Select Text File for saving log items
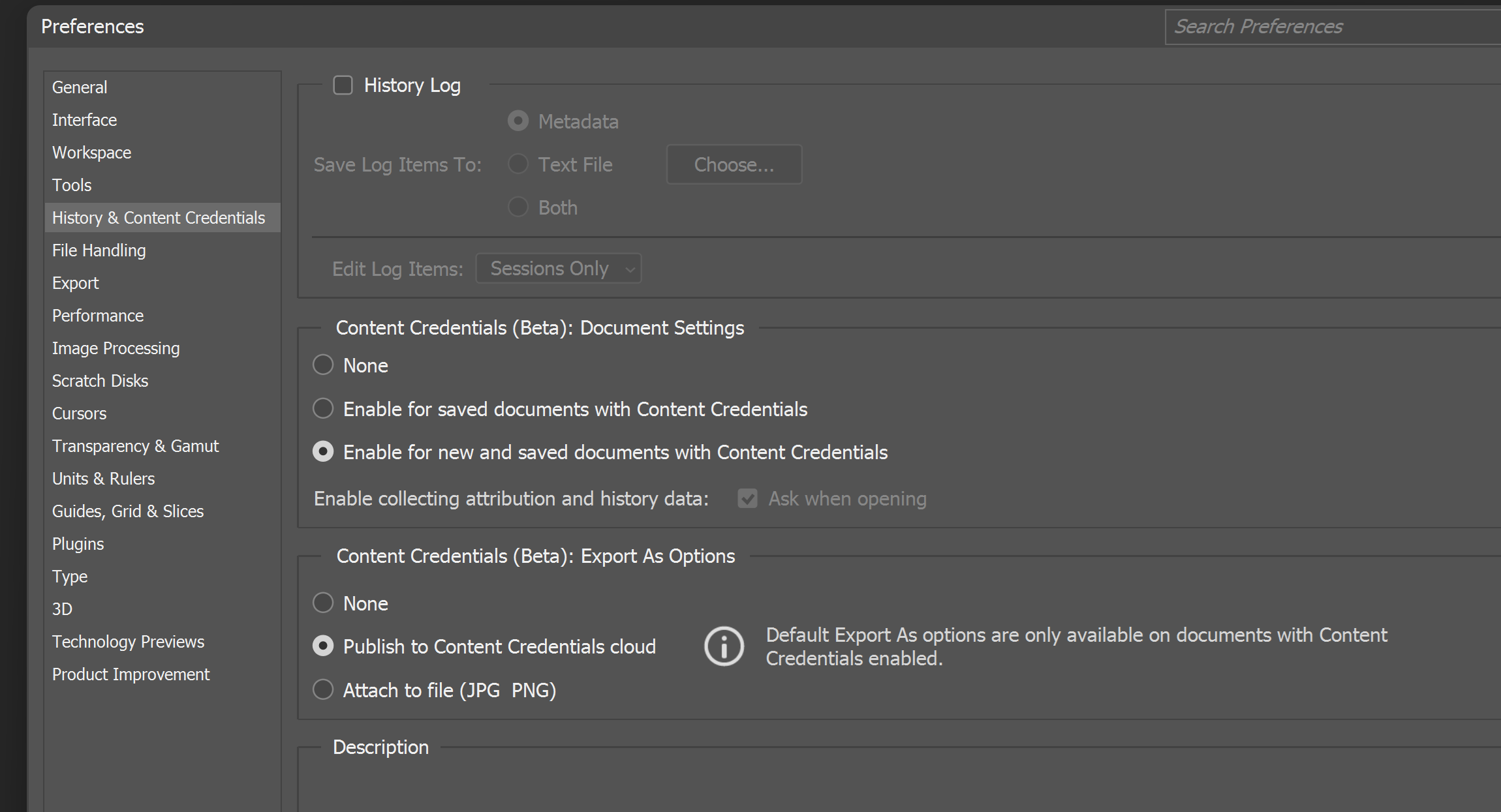The width and height of the screenshot is (1501, 812). tap(518, 164)
